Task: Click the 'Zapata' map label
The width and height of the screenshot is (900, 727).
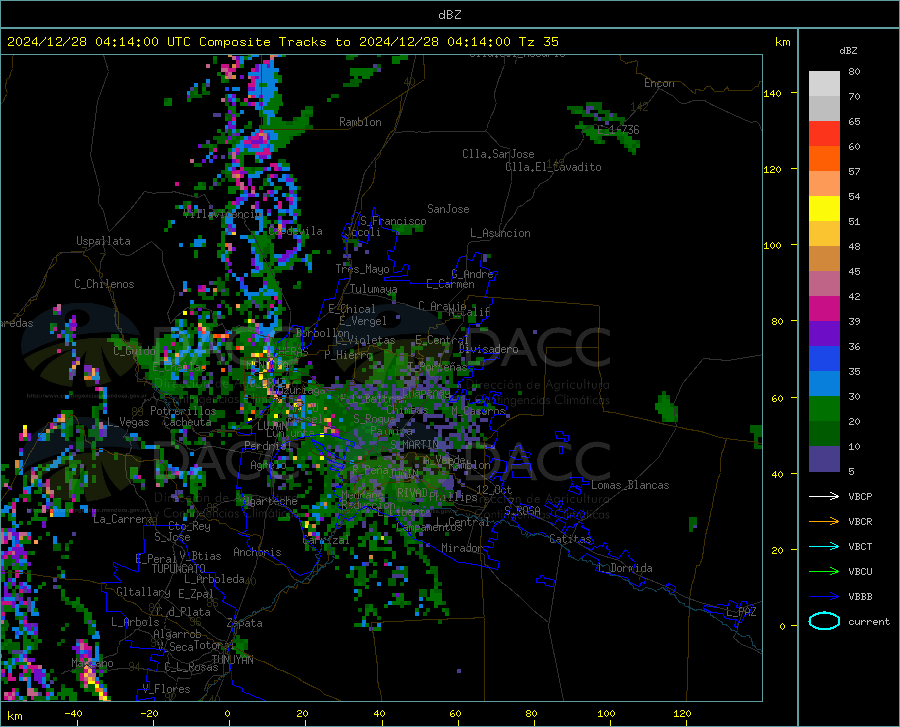Action: [x=245, y=623]
